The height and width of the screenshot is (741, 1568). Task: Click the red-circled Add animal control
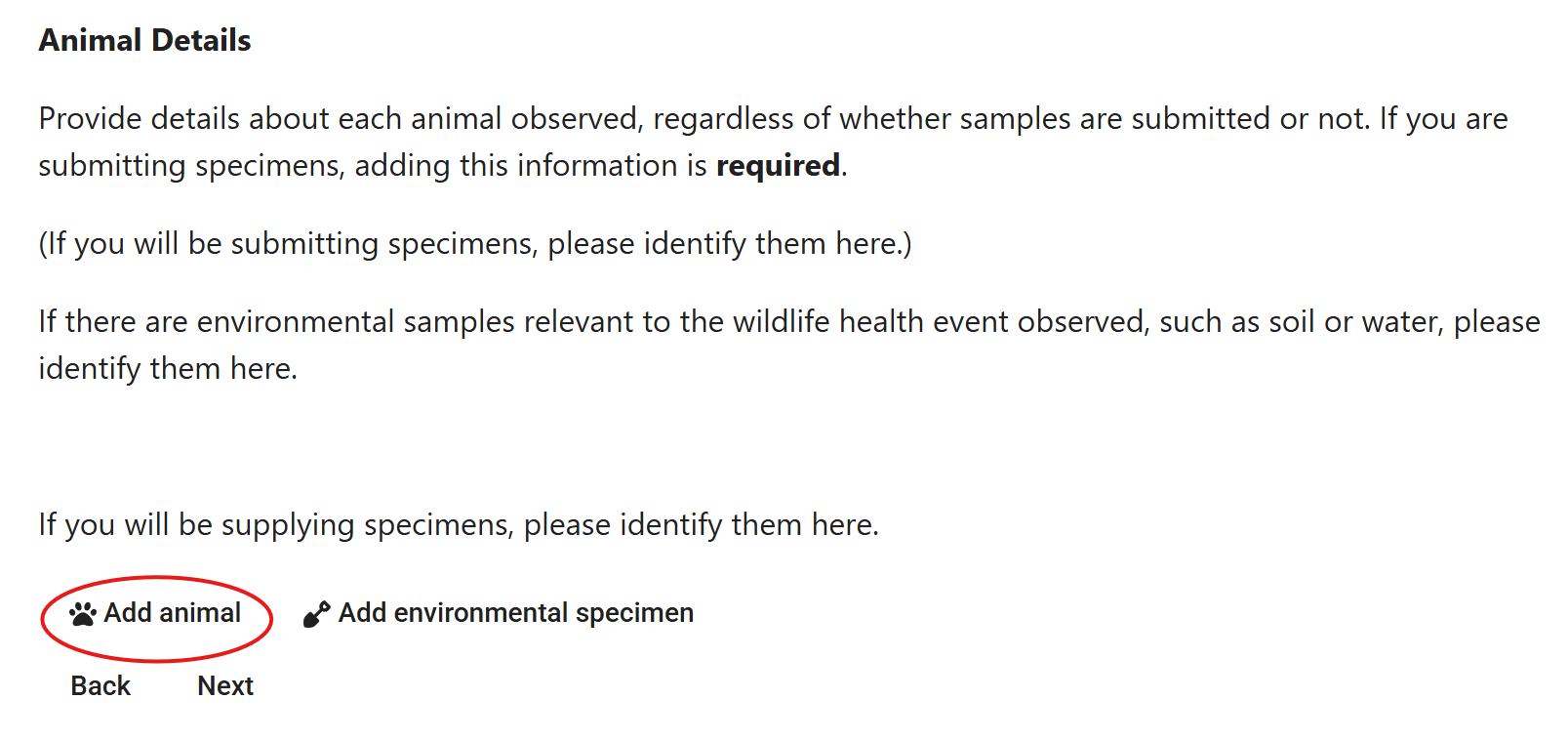[156, 613]
